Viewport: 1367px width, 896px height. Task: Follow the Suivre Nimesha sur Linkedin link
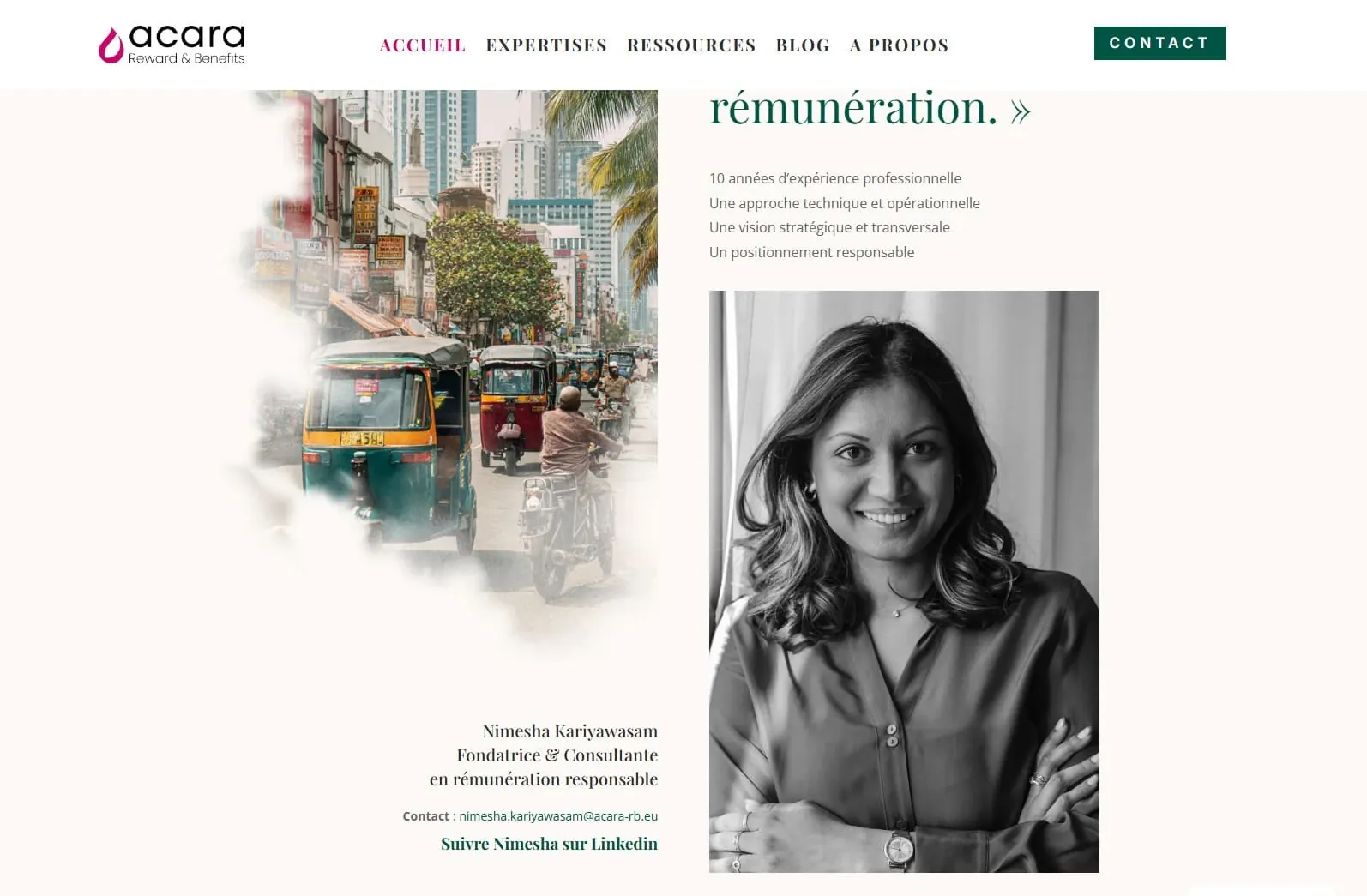tap(549, 844)
